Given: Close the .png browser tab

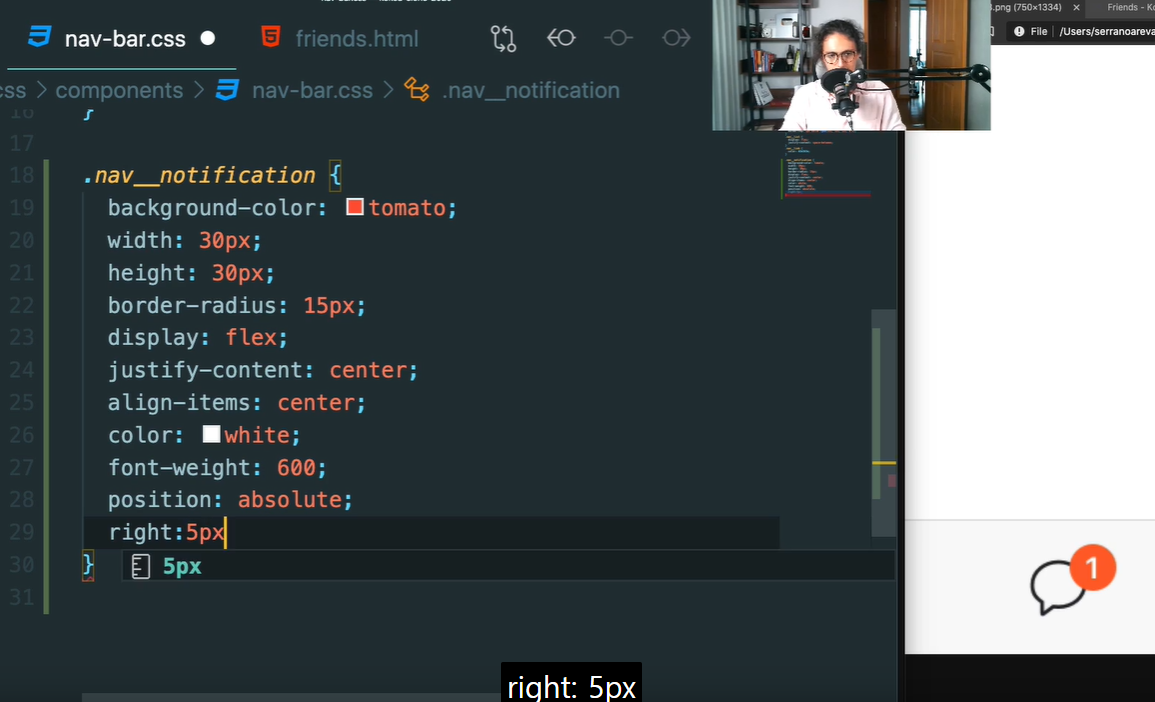Looking at the screenshot, I should tap(1076, 7).
